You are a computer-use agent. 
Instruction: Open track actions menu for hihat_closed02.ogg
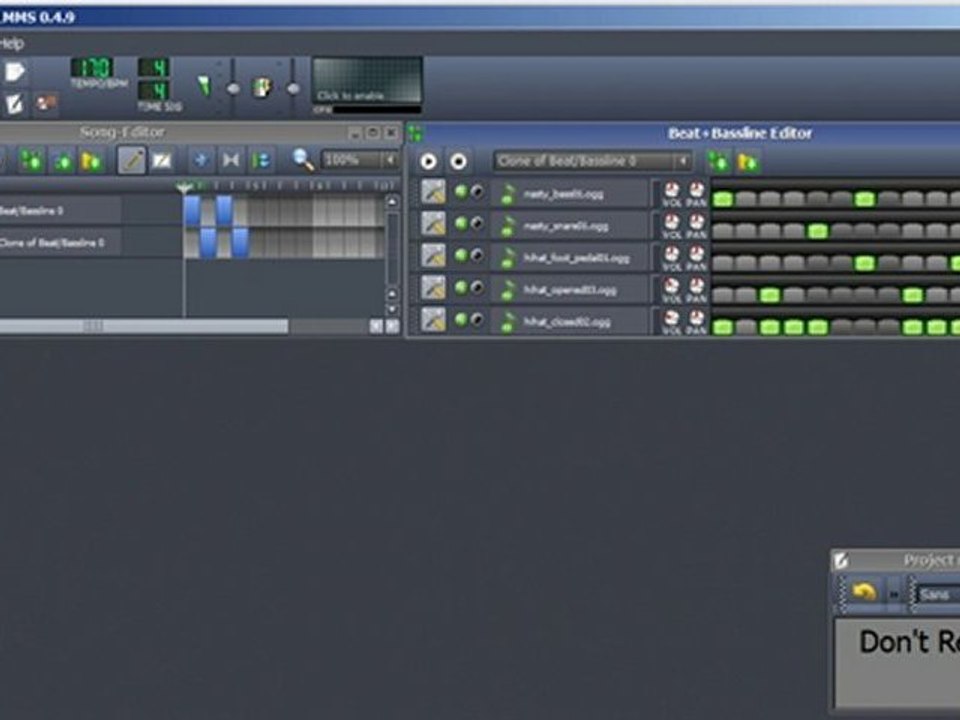[x=433, y=320]
